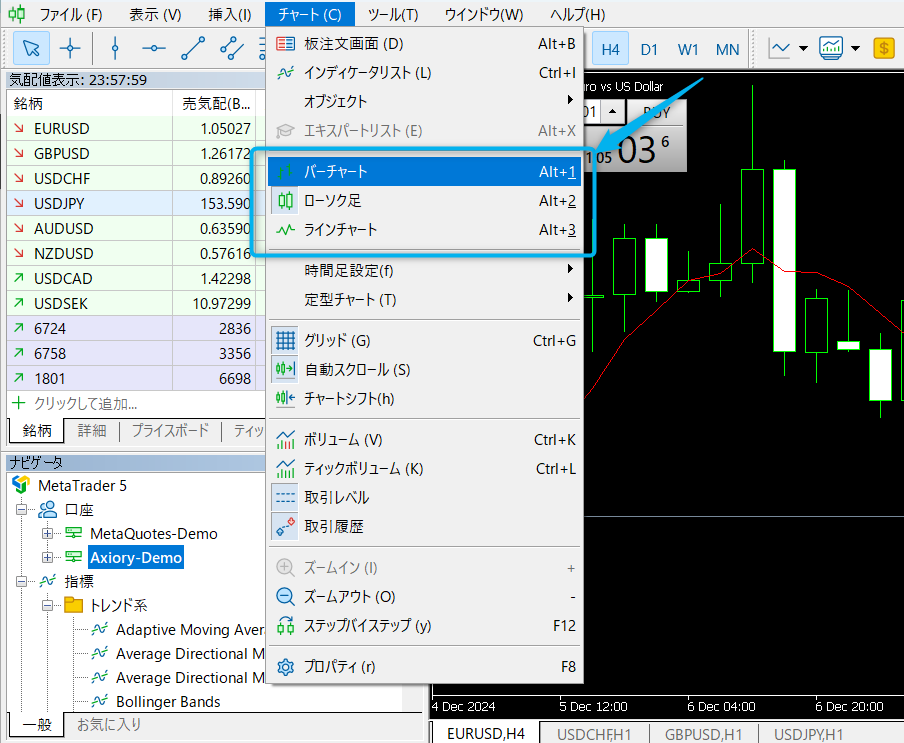The height and width of the screenshot is (743, 904).
Task: Click the Candlestick icon in menu
Action: point(285,201)
